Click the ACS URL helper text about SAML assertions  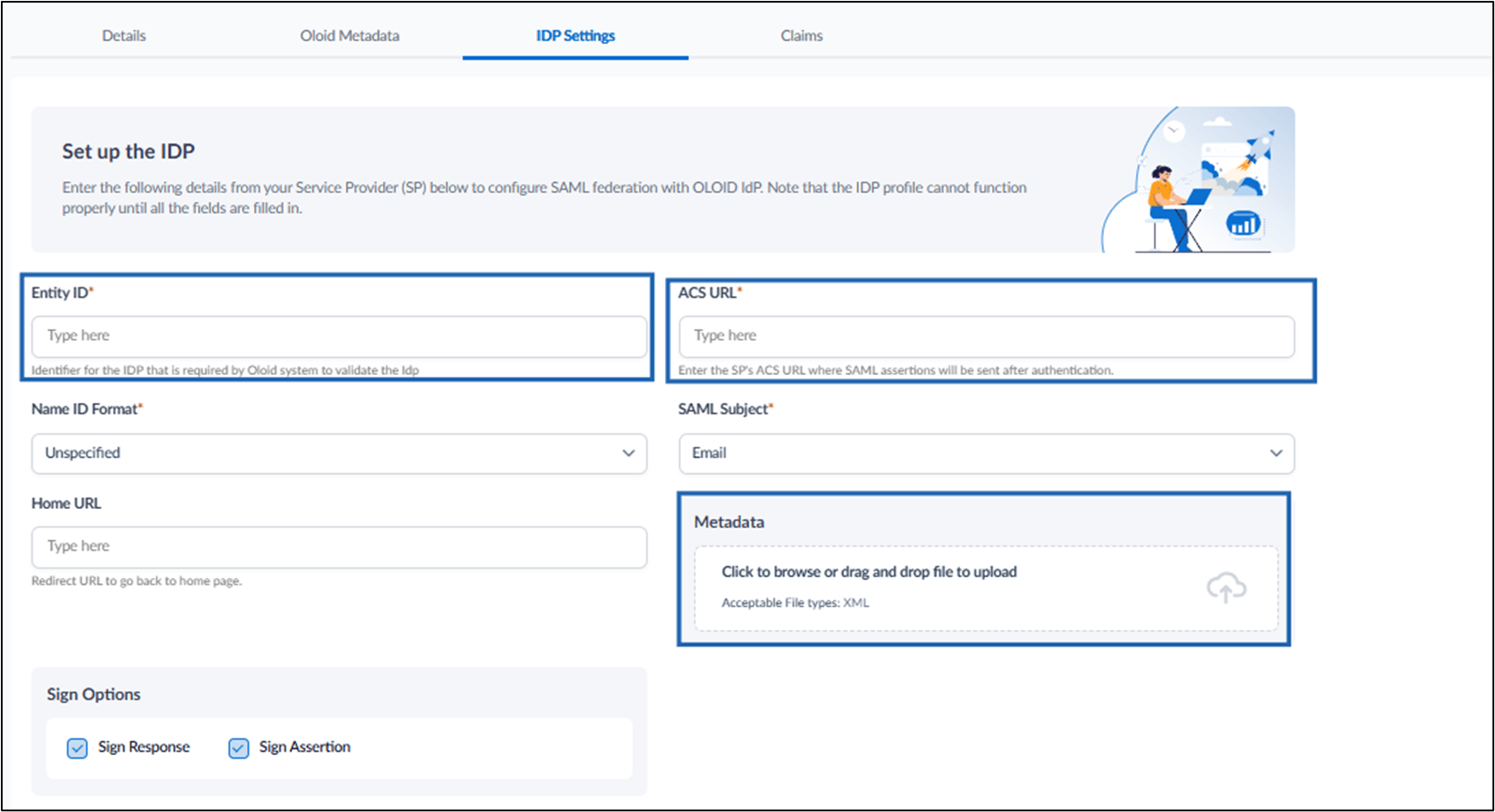pos(896,371)
